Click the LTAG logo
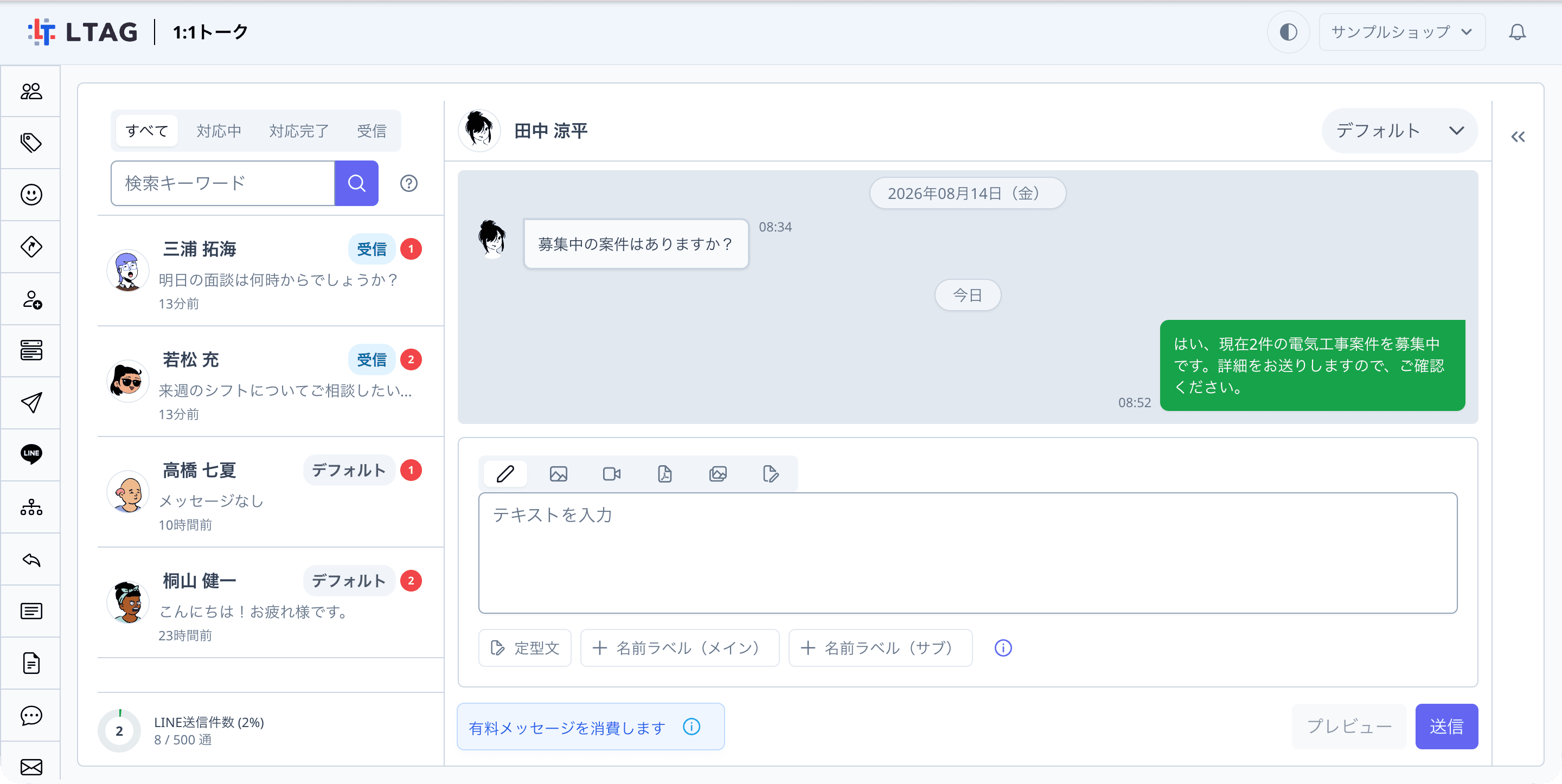Viewport: 1562px width, 784px height. [x=83, y=32]
